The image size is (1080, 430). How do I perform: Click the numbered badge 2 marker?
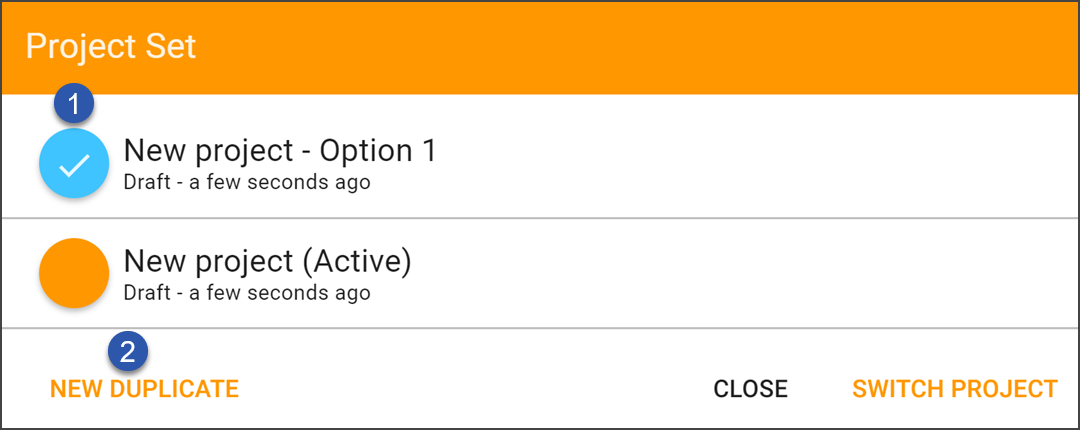[x=127, y=352]
